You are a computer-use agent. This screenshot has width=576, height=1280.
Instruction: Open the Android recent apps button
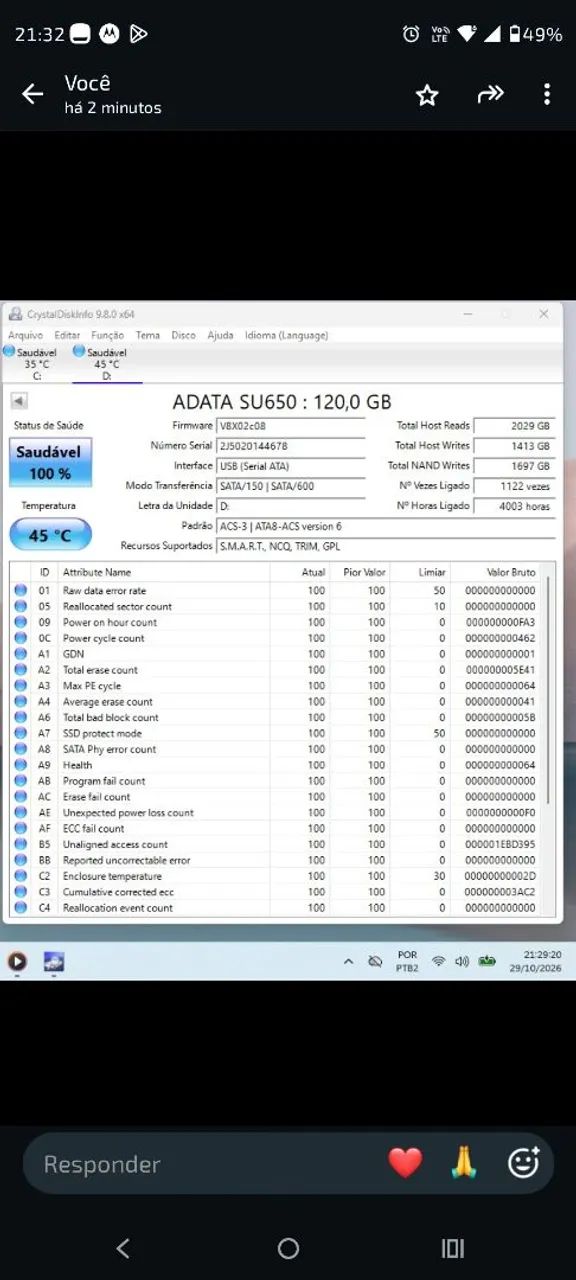[x=453, y=1248]
